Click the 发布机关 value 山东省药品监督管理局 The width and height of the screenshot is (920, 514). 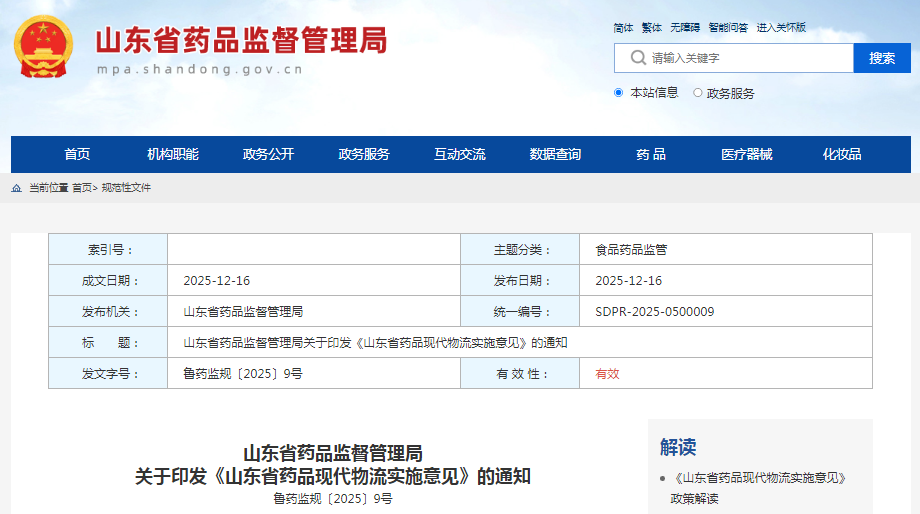tap(243, 312)
